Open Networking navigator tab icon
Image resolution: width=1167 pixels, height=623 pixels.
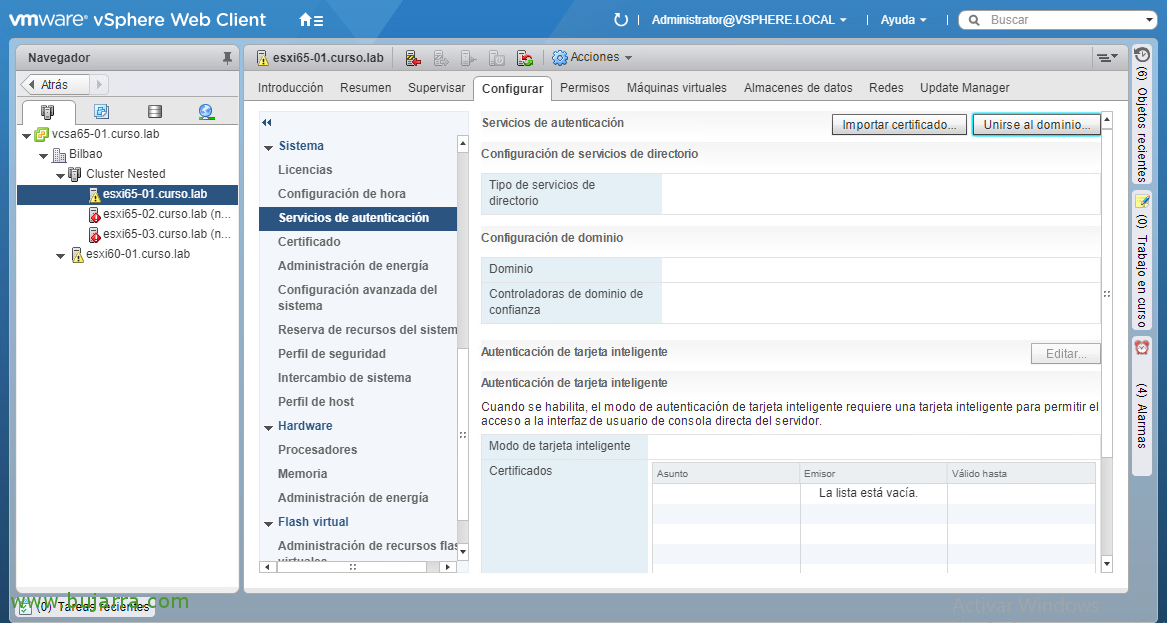(x=207, y=112)
